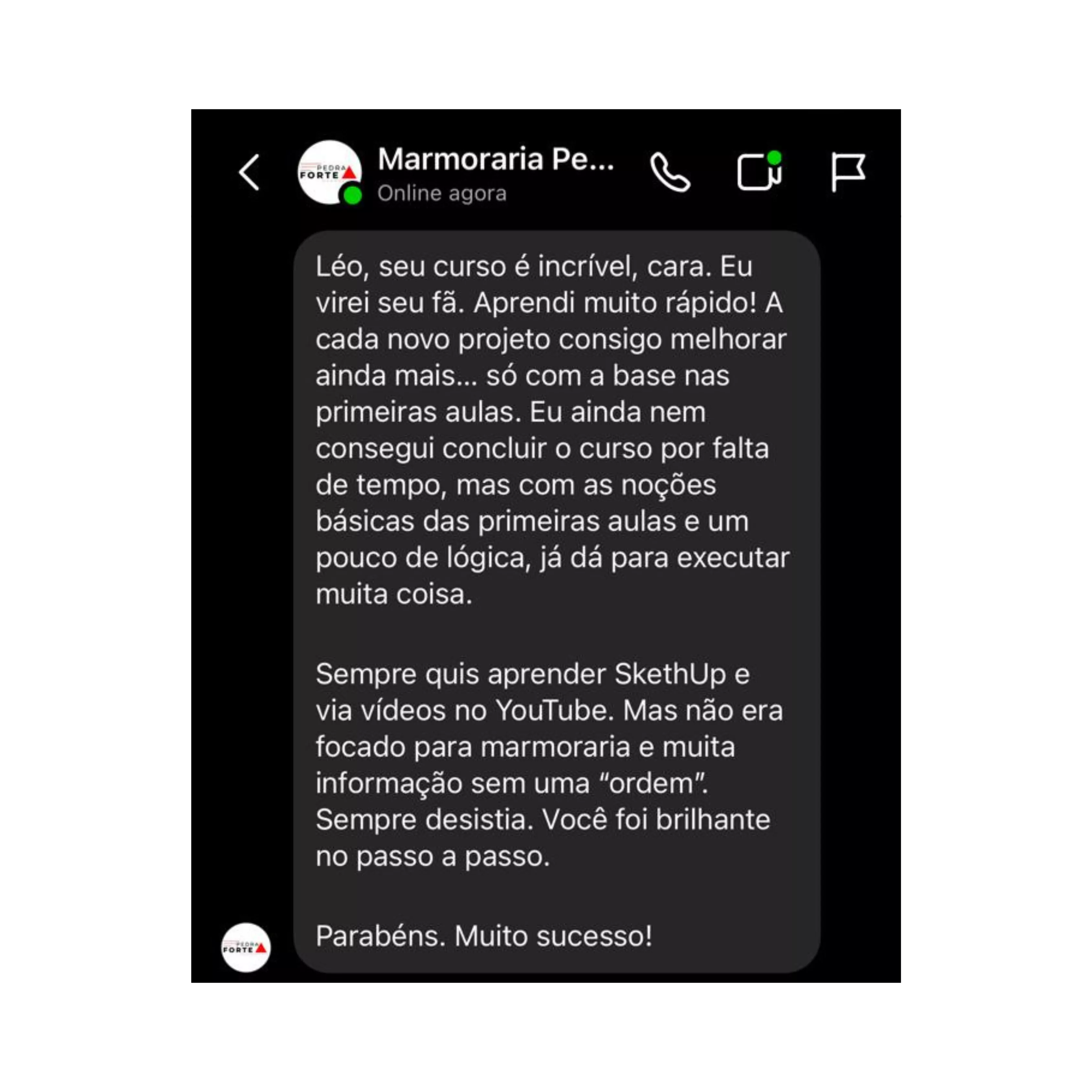
Task: Click "muita coisa." ending first paragraph
Action: (394, 595)
